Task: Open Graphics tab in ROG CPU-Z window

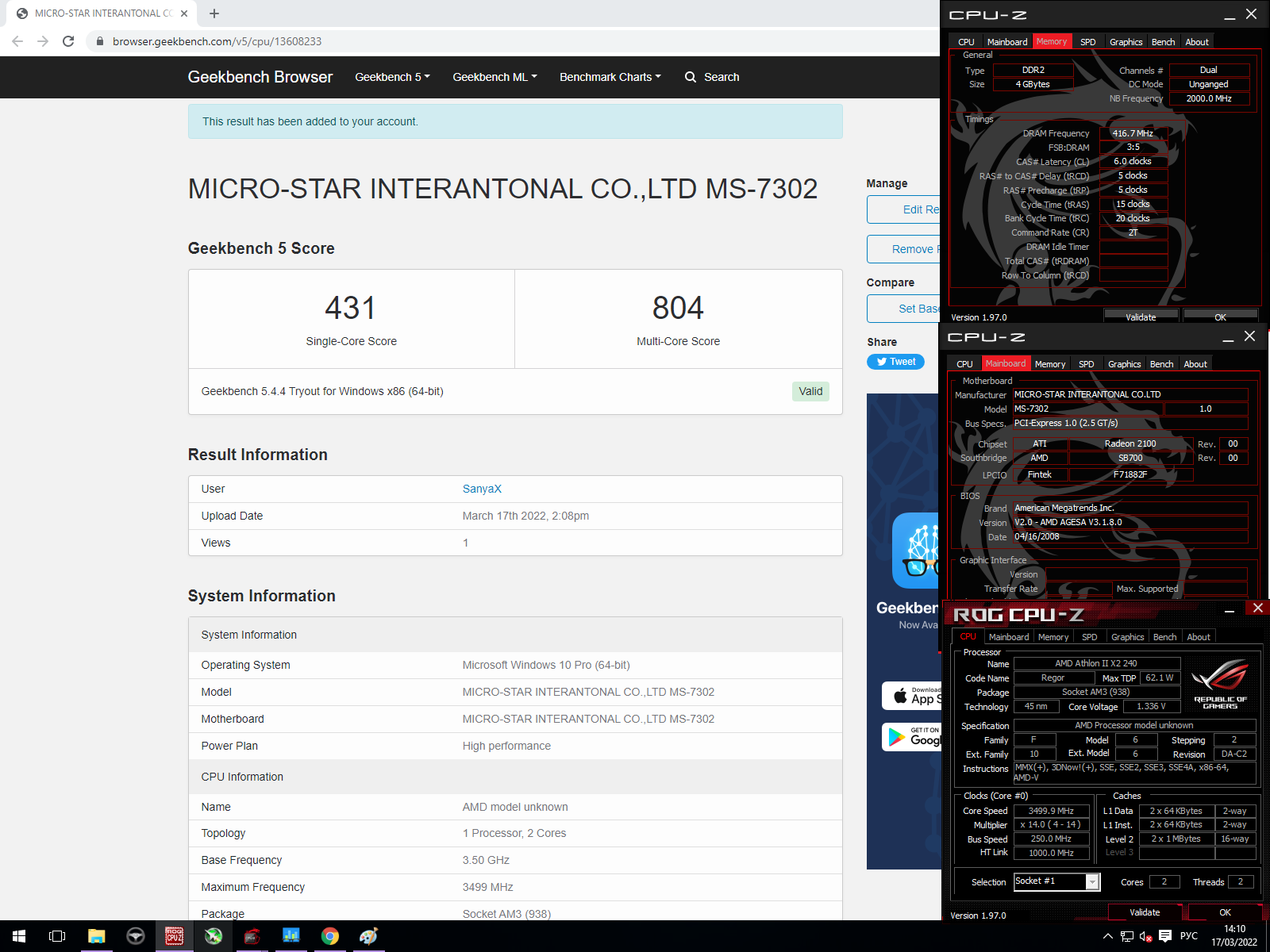Action: (x=1128, y=637)
